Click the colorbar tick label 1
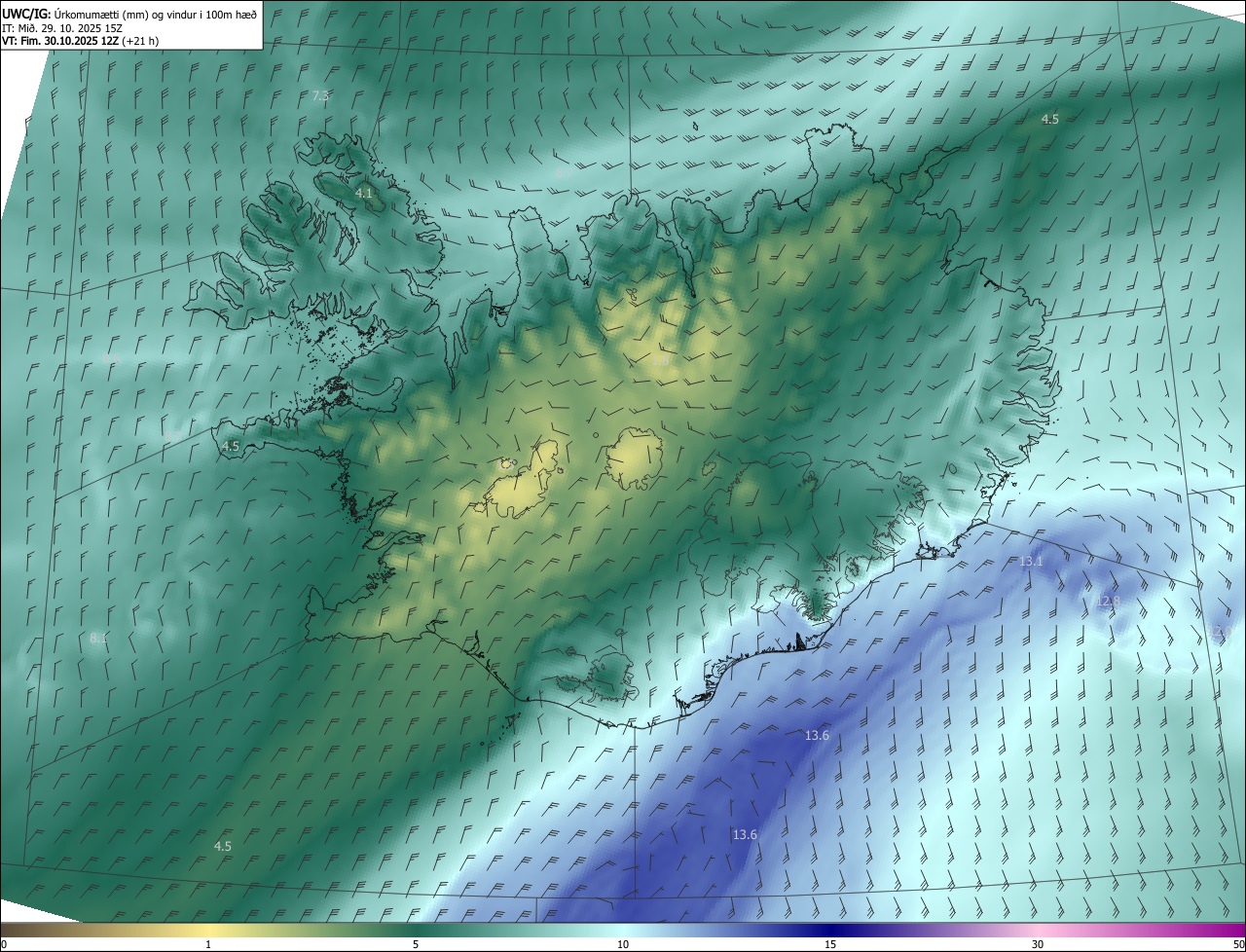This screenshot has width=1246, height=952. pyautogui.click(x=208, y=944)
